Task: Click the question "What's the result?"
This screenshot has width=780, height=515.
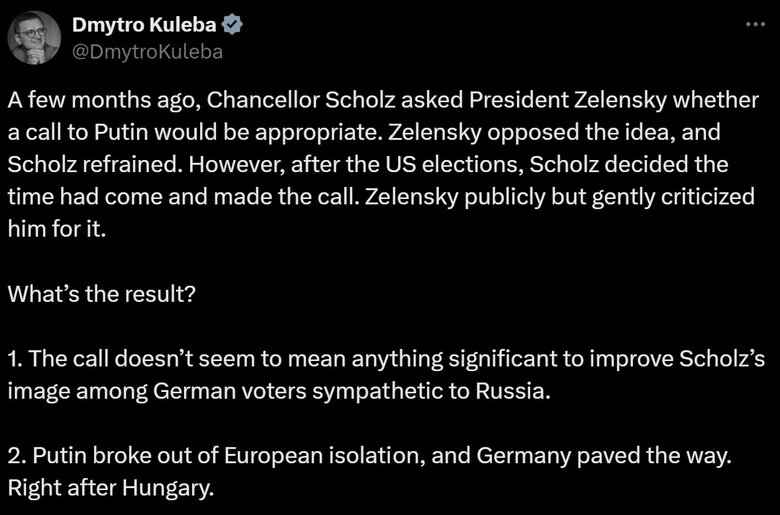Action: (x=110, y=297)
